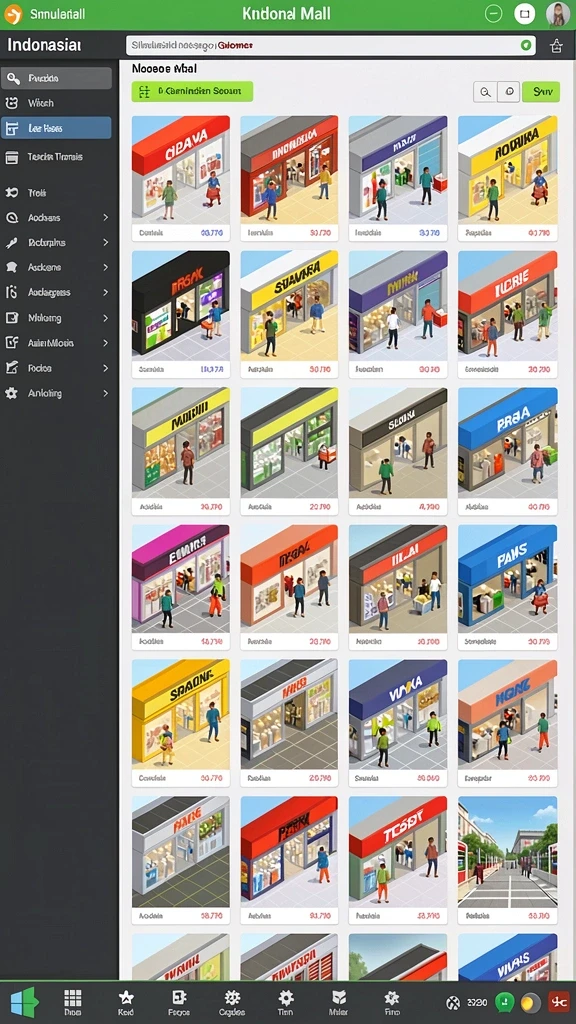The height and width of the screenshot is (1024, 576).
Task: Select the blue PAHS store thumbnail
Action: (507, 579)
